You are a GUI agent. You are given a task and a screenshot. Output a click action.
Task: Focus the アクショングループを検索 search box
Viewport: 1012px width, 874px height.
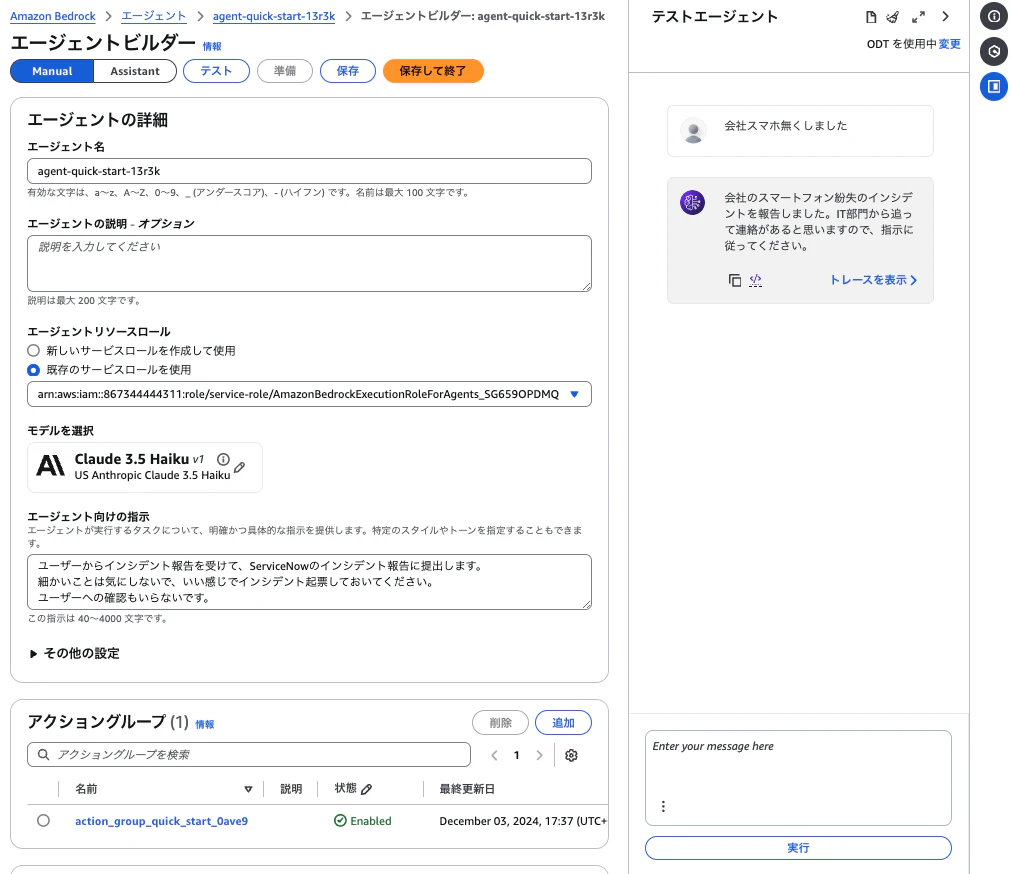click(x=248, y=755)
